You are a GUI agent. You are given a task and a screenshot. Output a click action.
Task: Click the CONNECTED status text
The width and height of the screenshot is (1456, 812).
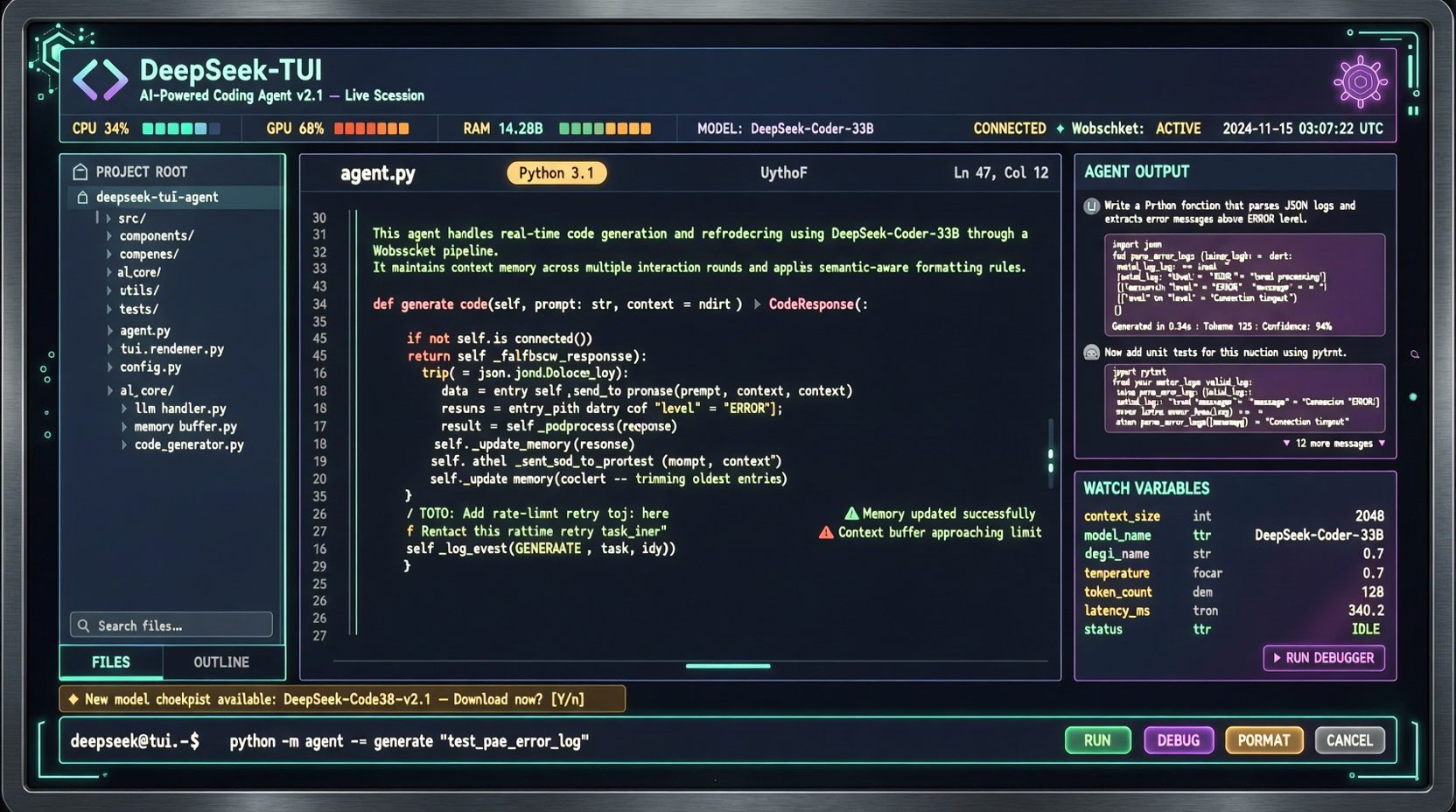click(x=1010, y=129)
